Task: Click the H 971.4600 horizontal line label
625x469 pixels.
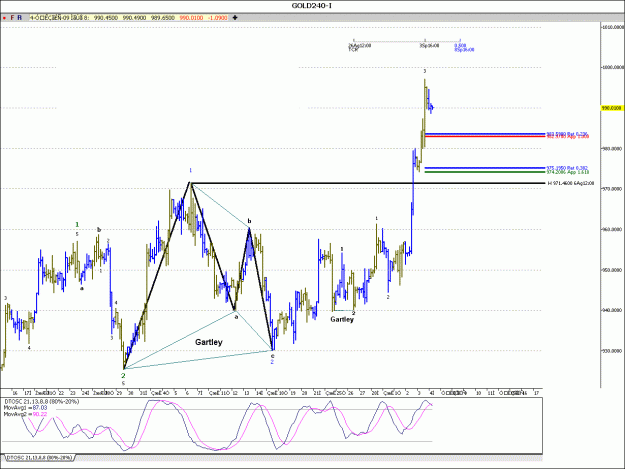Action: click(571, 183)
